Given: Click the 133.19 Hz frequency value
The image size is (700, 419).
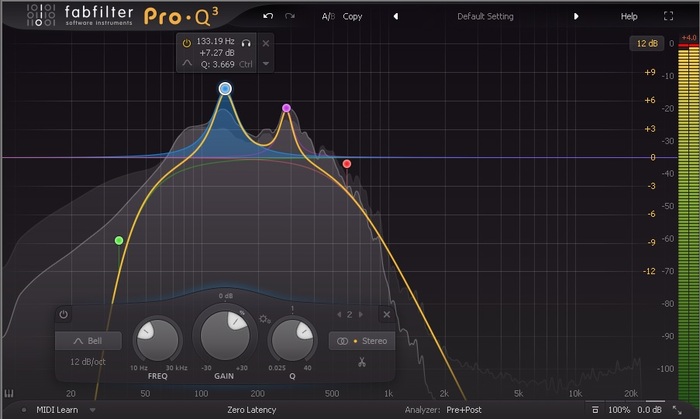Looking at the screenshot, I should (x=215, y=41).
